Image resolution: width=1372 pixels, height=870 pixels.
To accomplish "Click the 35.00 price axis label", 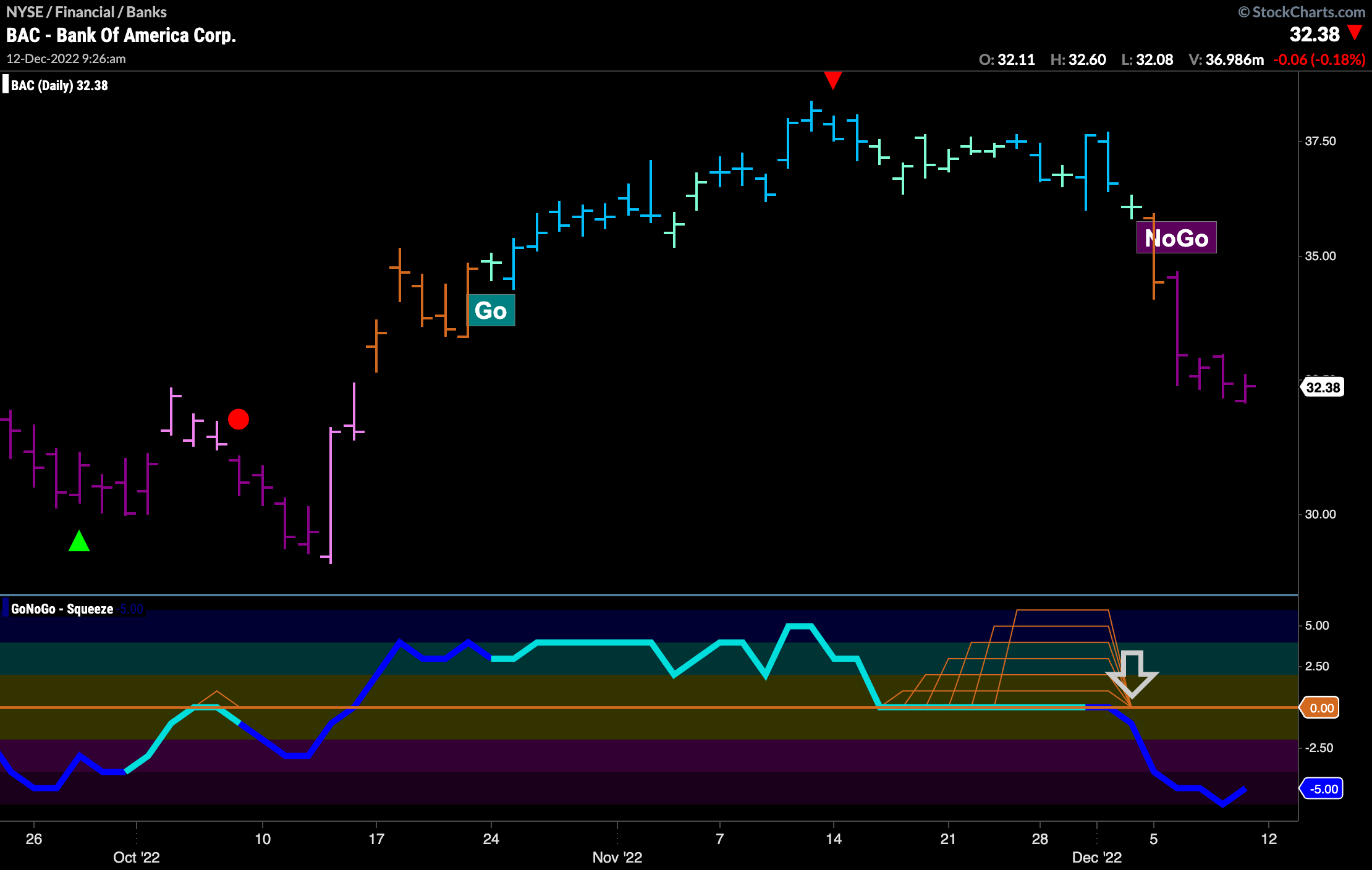I will pyautogui.click(x=1320, y=256).
